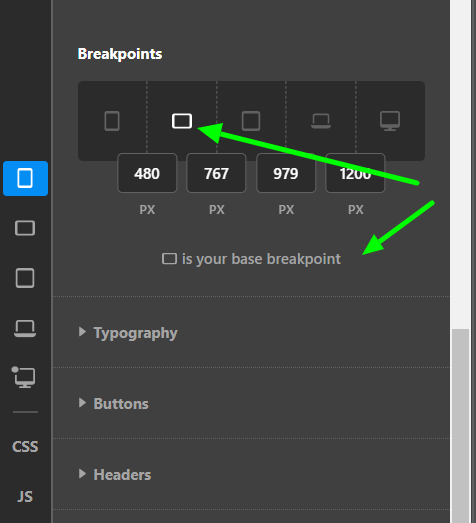This screenshot has height=523, width=476.
Task: Select the laptop view icon in sidebar
Action: tap(25, 328)
